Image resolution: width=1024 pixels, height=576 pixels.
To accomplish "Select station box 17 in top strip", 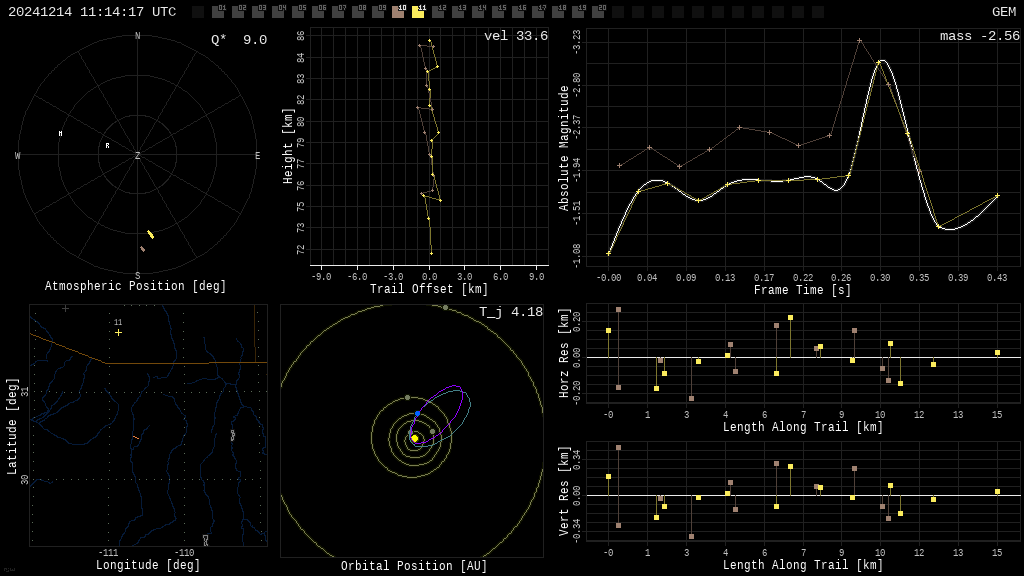I will [537, 11].
